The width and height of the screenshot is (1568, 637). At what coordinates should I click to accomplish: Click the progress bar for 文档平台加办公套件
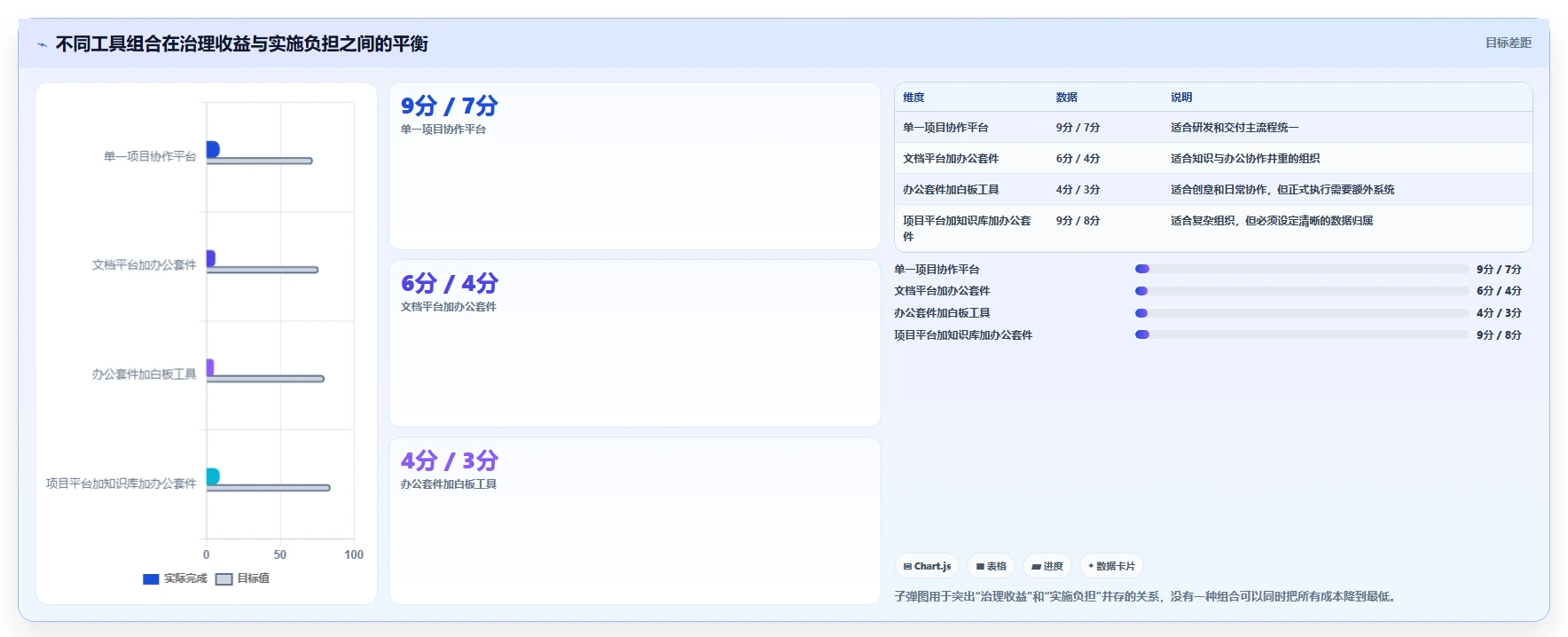tap(1302, 291)
